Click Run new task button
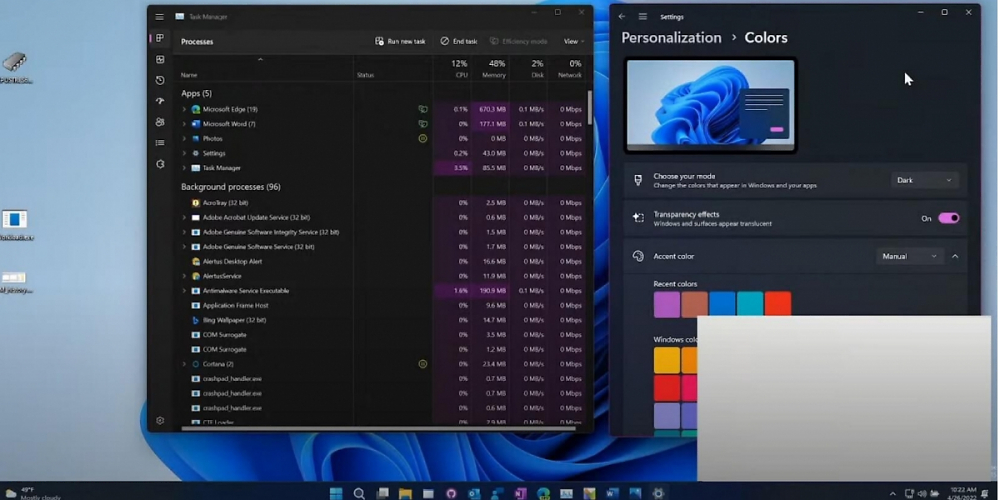 (400, 41)
